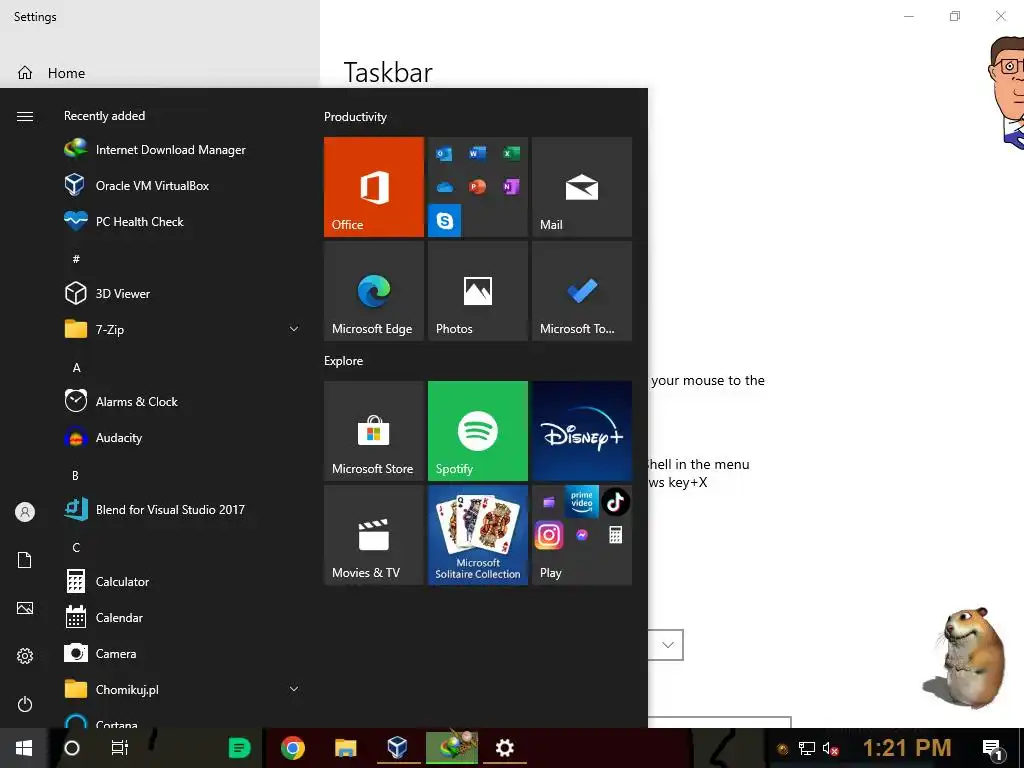1024x768 pixels.
Task: Open the Microsoft To Do tile
Action: [x=582, y=291]
